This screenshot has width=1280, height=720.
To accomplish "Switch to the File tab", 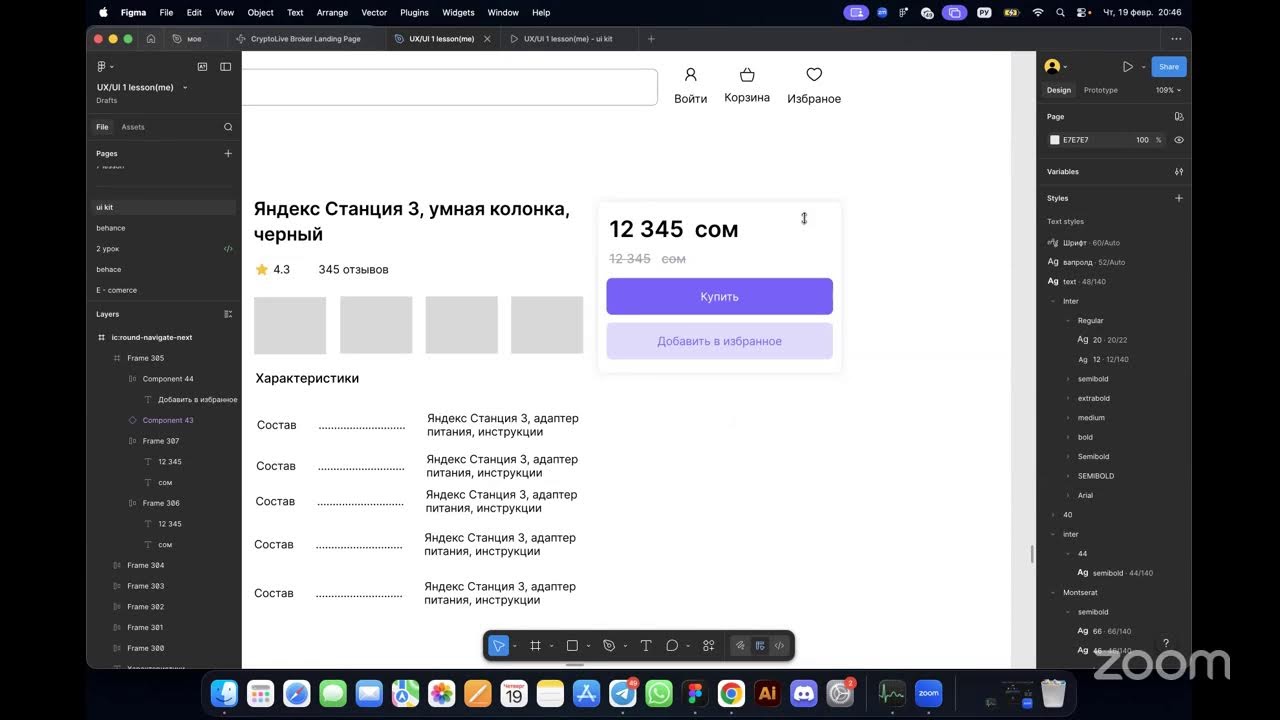I will 102,127.
